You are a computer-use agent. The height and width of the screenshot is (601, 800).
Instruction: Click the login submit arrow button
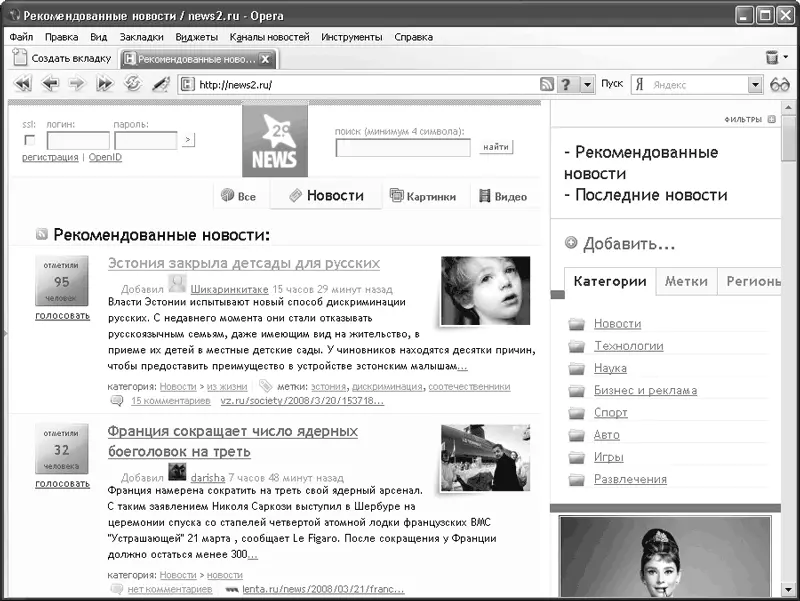[x=188, y=139]
